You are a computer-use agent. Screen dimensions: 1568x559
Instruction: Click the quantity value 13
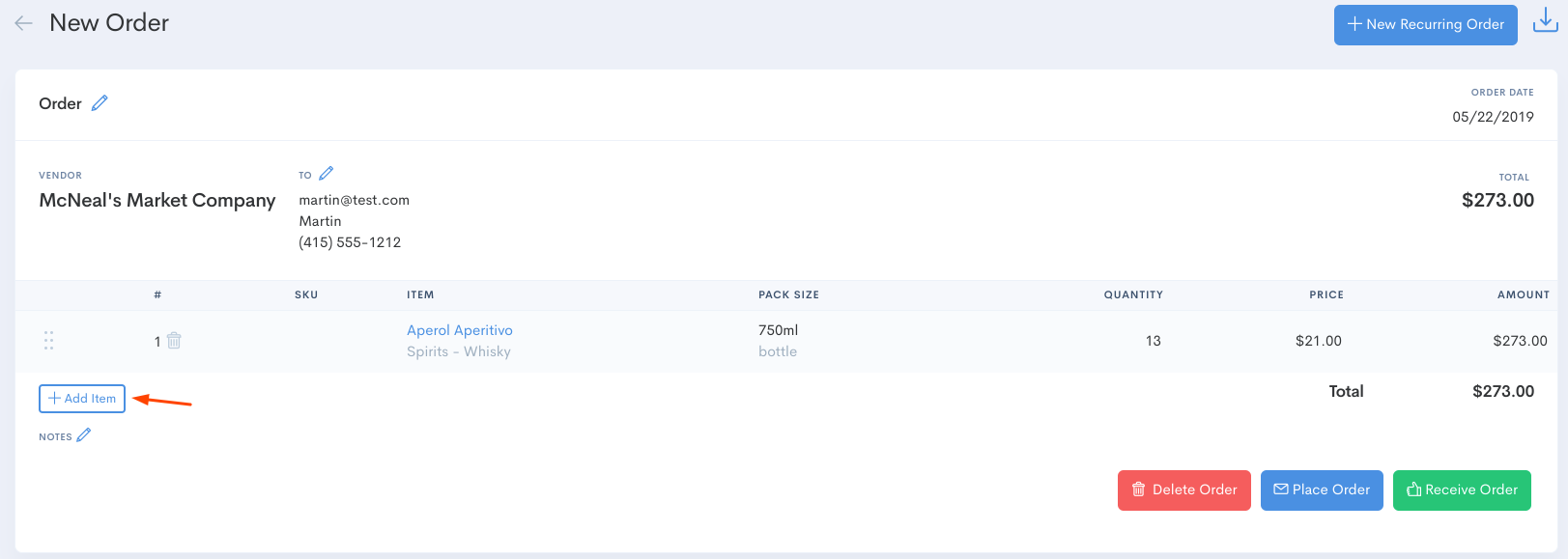coord(1154,341)
